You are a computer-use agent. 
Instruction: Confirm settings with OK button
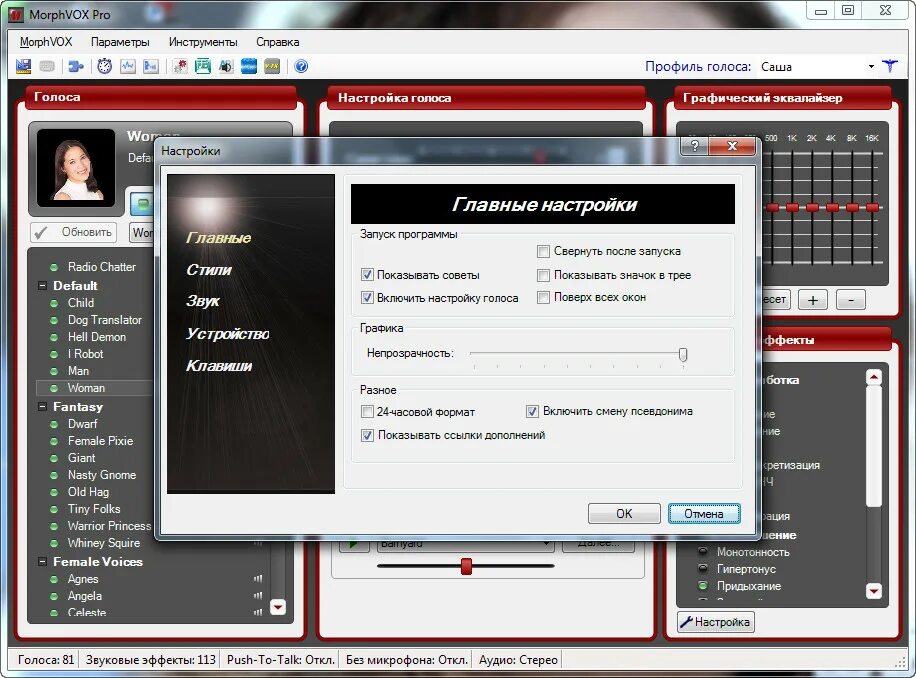[624, 513]
